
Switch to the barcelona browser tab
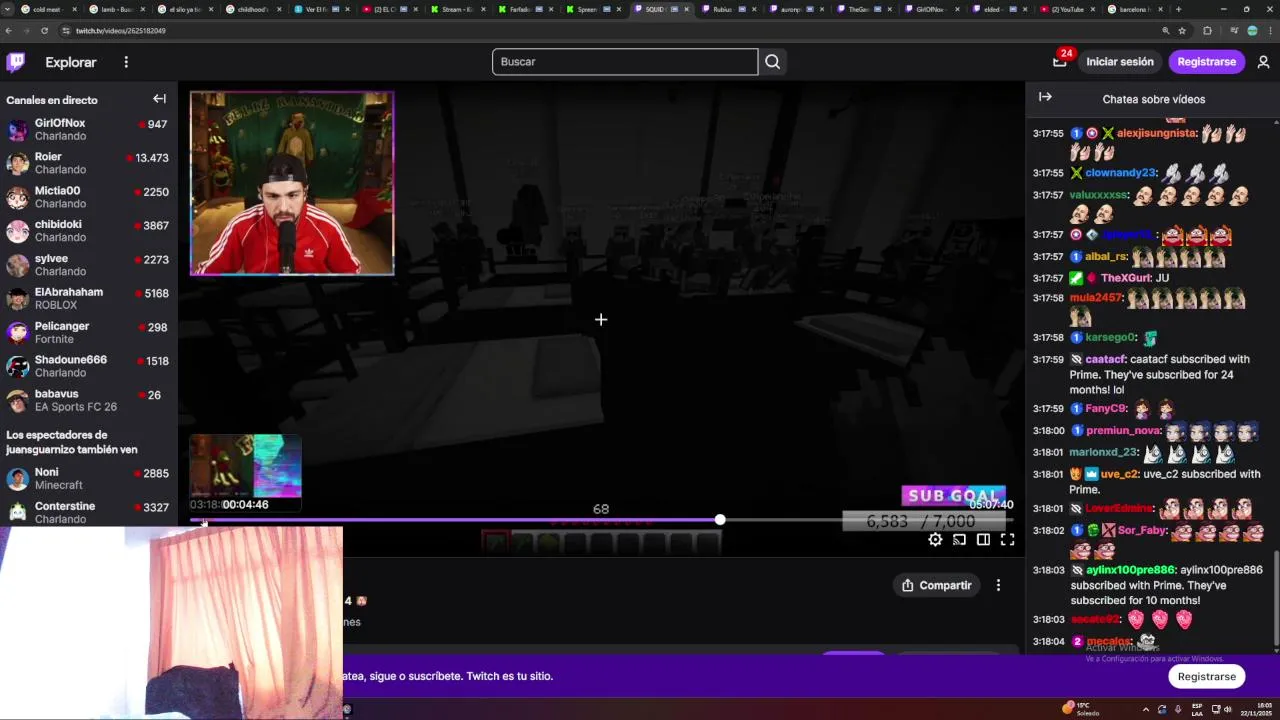click(1137, 9)
